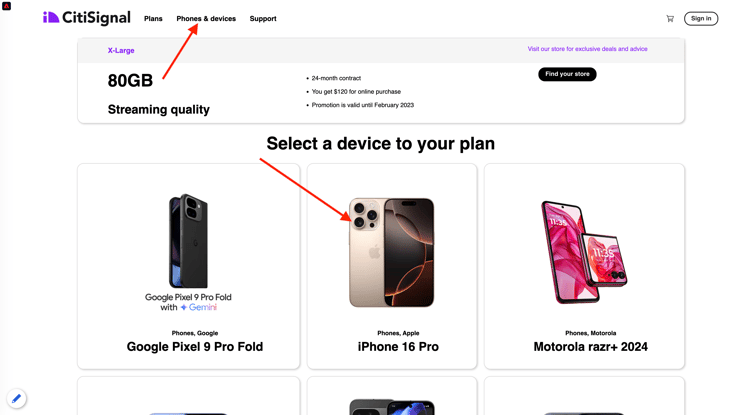Image resolution: width=750 pixels, height=415 pixels.
Task: Click Phones, Motorola category label
Action: (x=591, y=333)
